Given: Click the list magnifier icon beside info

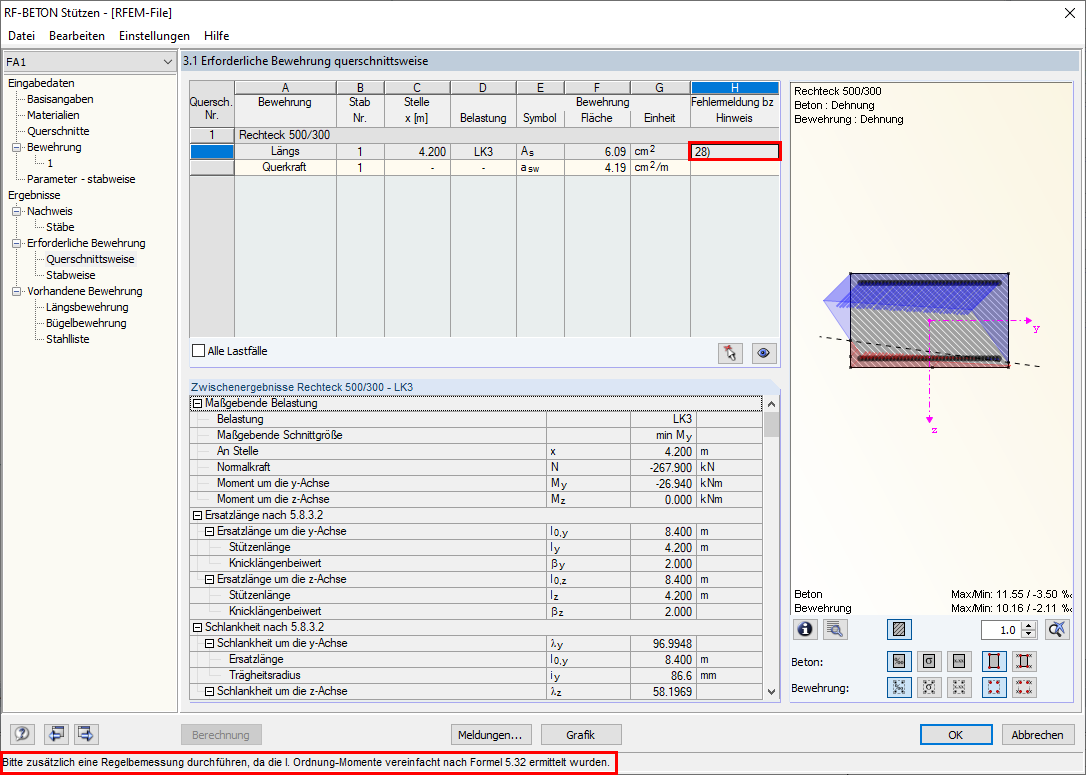Looking at the screenshot, I should pos(835,630).
